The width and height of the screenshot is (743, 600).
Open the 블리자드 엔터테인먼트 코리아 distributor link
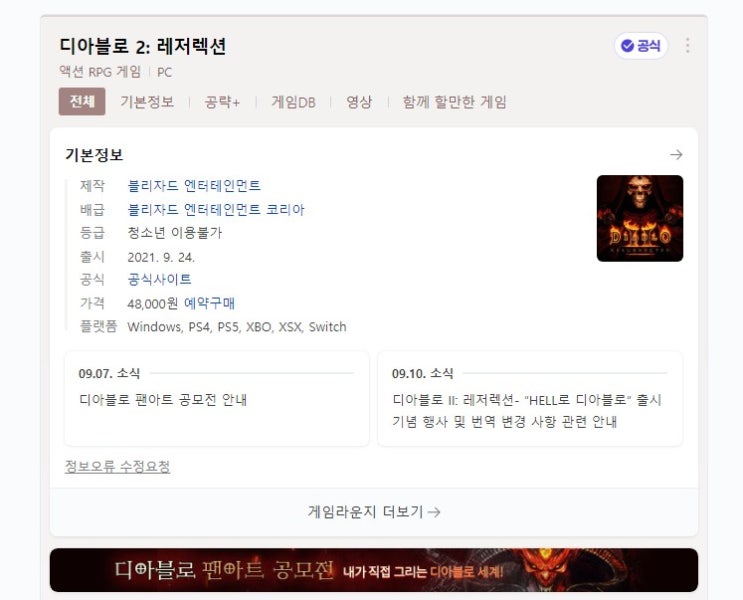point(216,209)
